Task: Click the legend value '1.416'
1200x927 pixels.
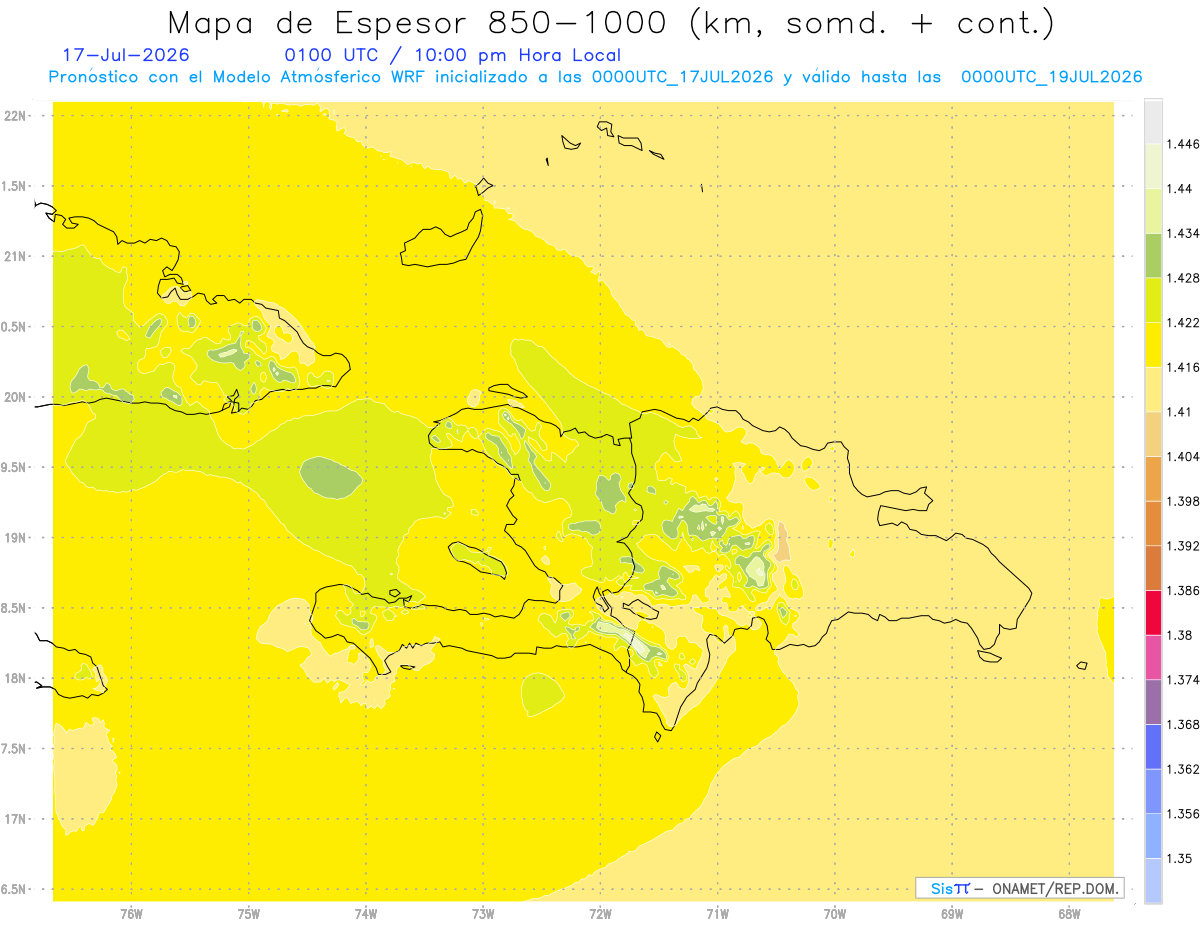Action: 1182,367
